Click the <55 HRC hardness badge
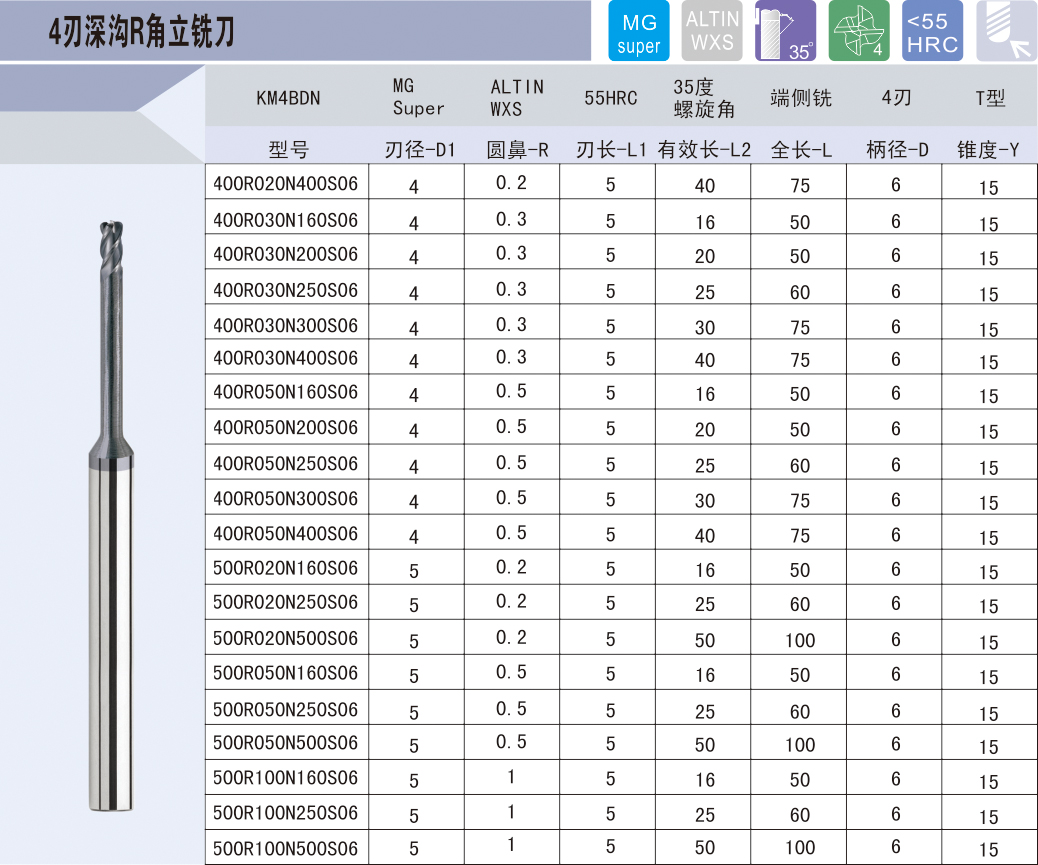The width and height of the screenshot is (1038, 865). pos(932,32)
